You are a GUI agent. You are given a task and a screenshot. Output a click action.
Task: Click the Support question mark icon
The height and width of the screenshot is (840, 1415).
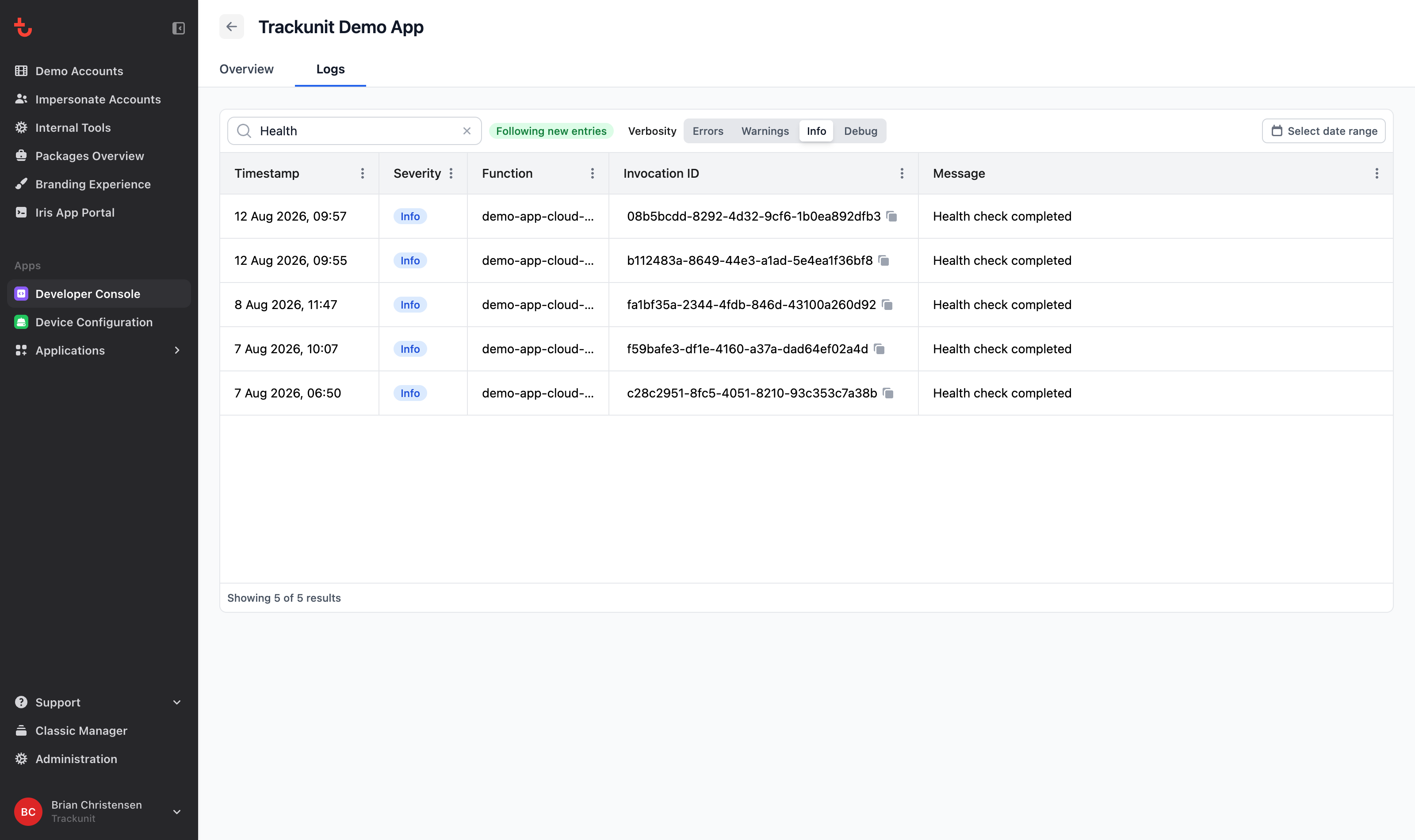coord(21,703)
